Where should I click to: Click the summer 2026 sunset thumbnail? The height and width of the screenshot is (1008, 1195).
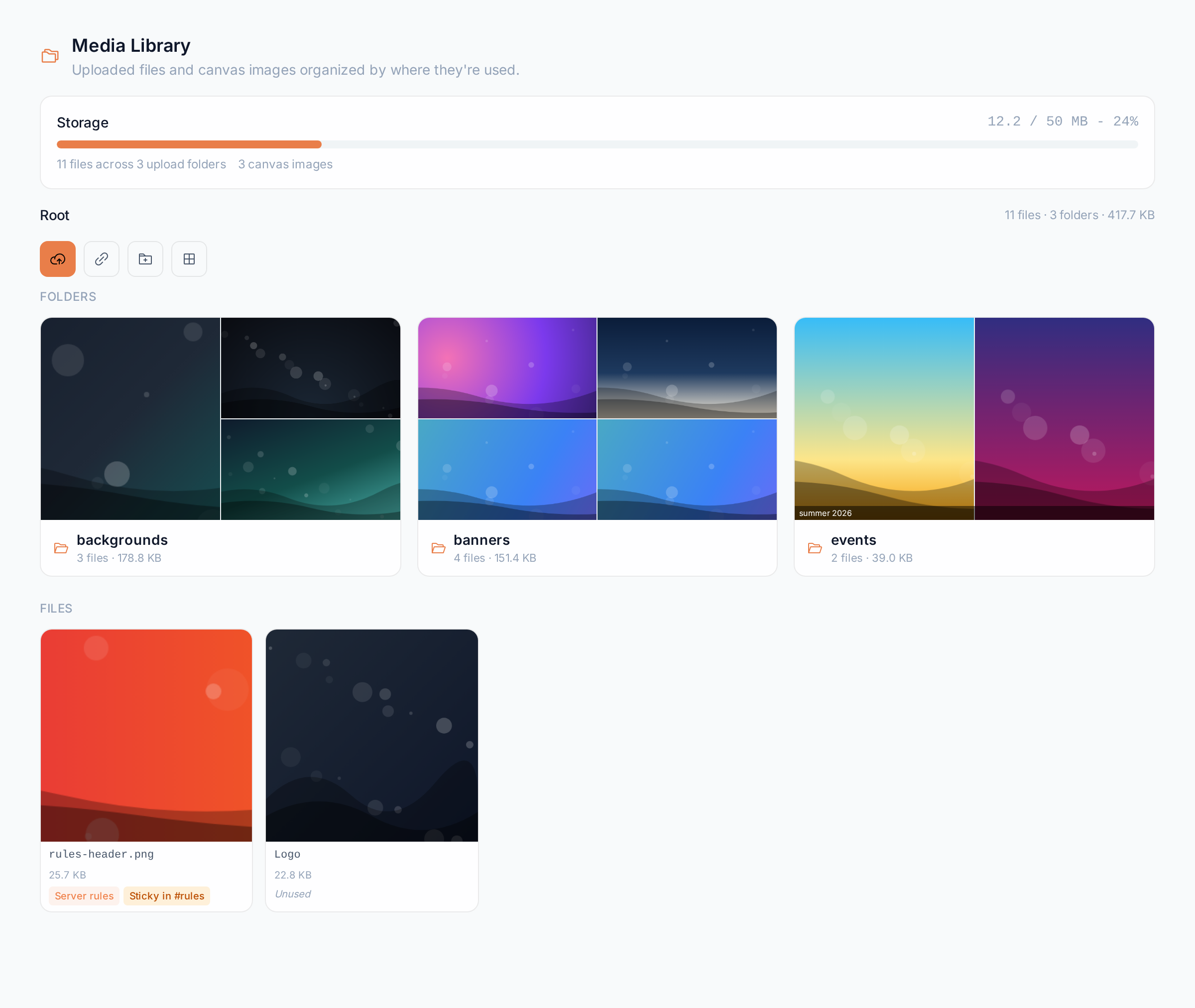pyautogui.click(x=884, y=419)
